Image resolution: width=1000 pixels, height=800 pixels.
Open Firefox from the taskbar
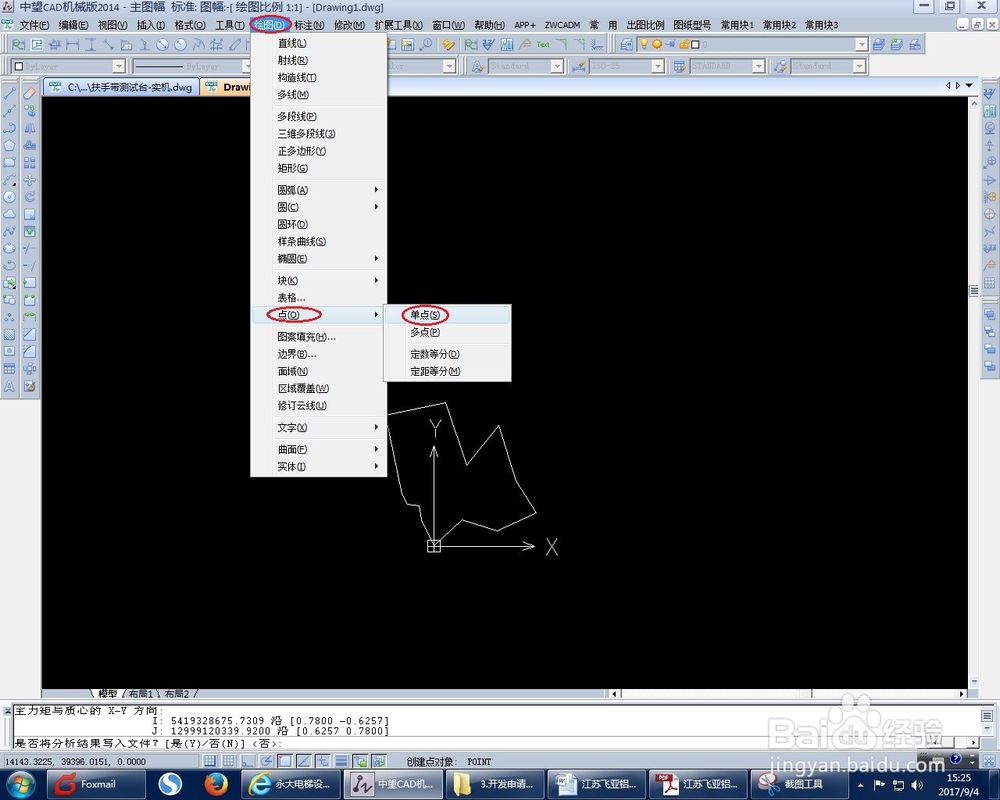[216, 784]
